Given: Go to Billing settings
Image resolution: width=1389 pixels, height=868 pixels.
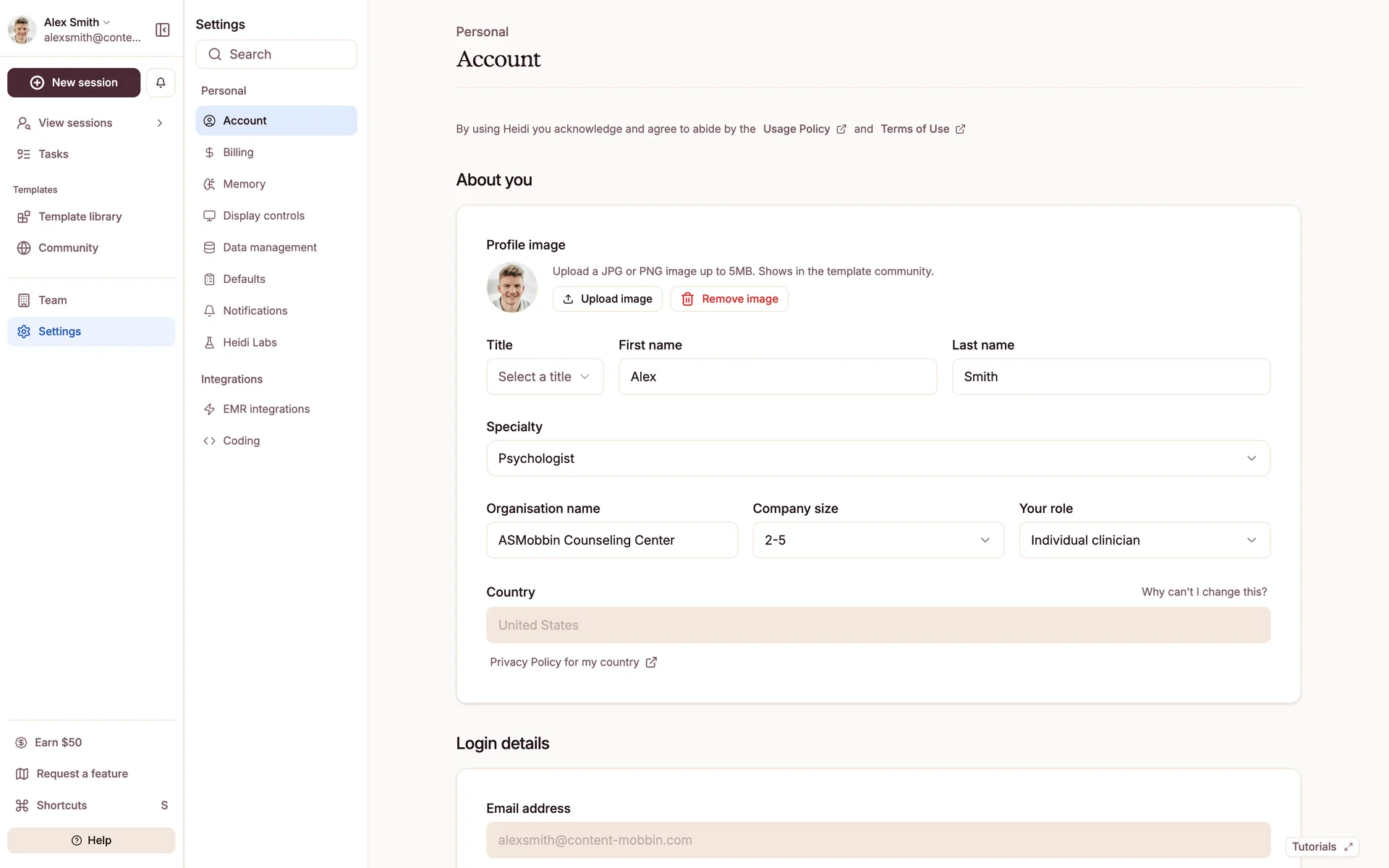Looking at the screenshot, I should (x=238, y=152).
